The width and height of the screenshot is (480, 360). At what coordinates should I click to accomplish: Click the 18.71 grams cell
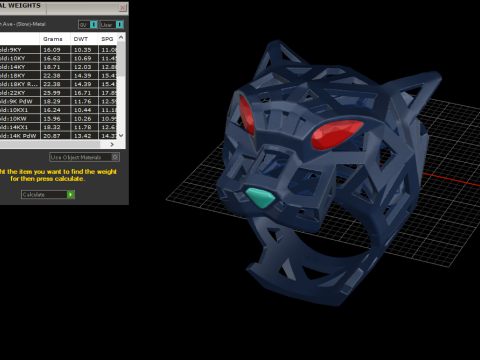pyautogui.click(x=55, y=67)
